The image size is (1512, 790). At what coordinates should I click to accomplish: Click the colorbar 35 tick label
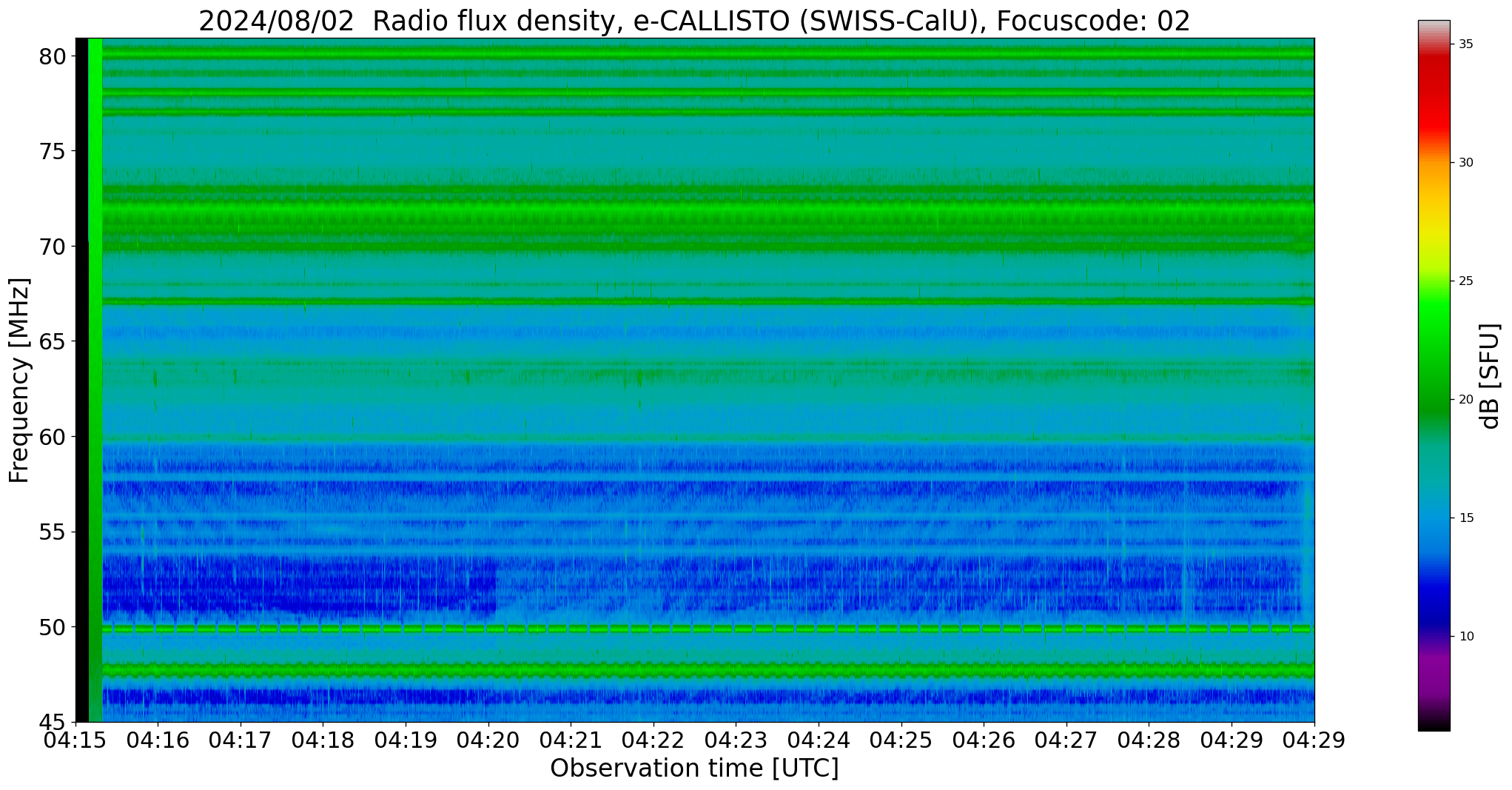coord(1466,44)
